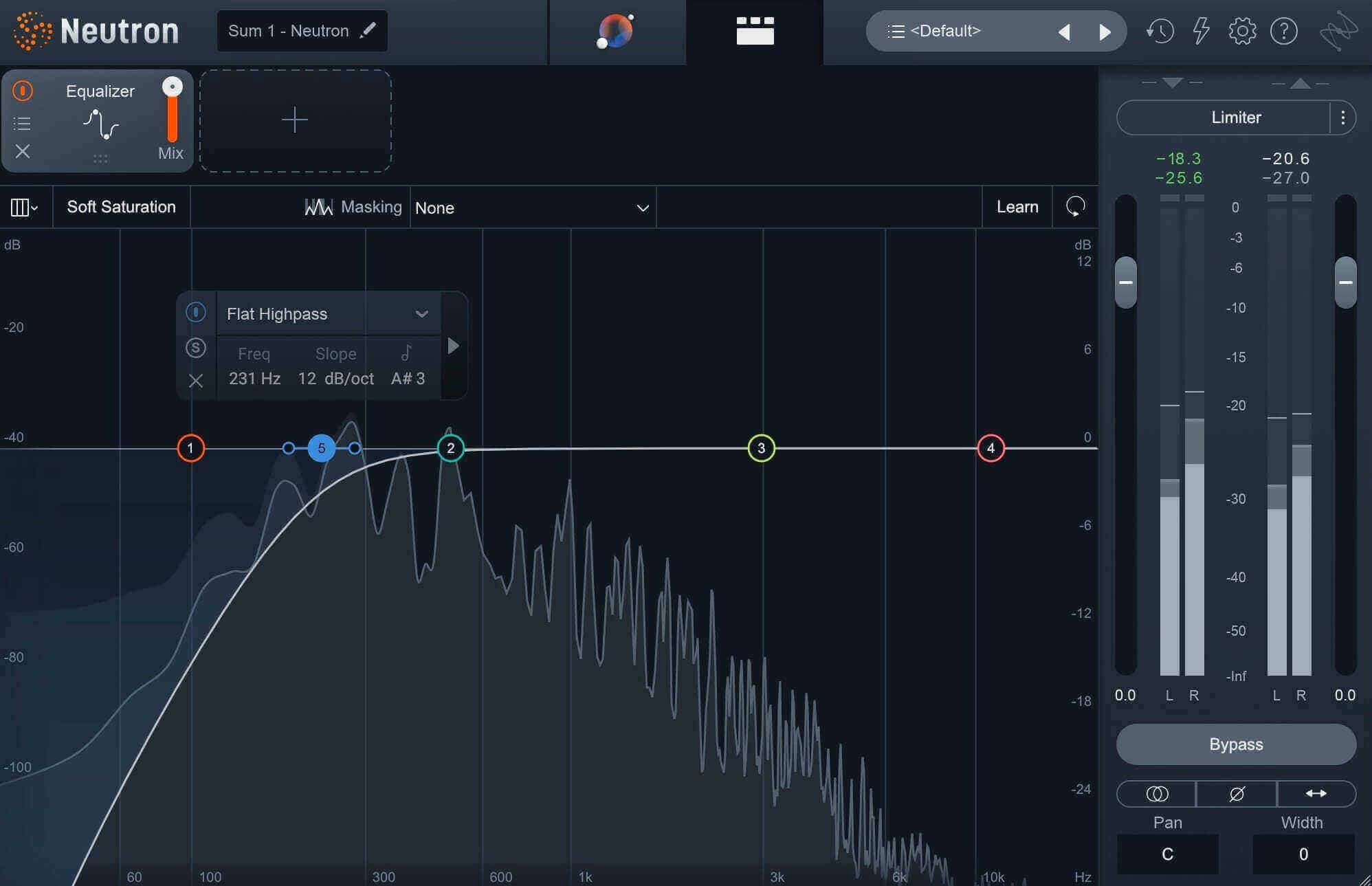1372x886 pixels.
Task: Open the help question mark
Action: click(x=1283, y=31)
